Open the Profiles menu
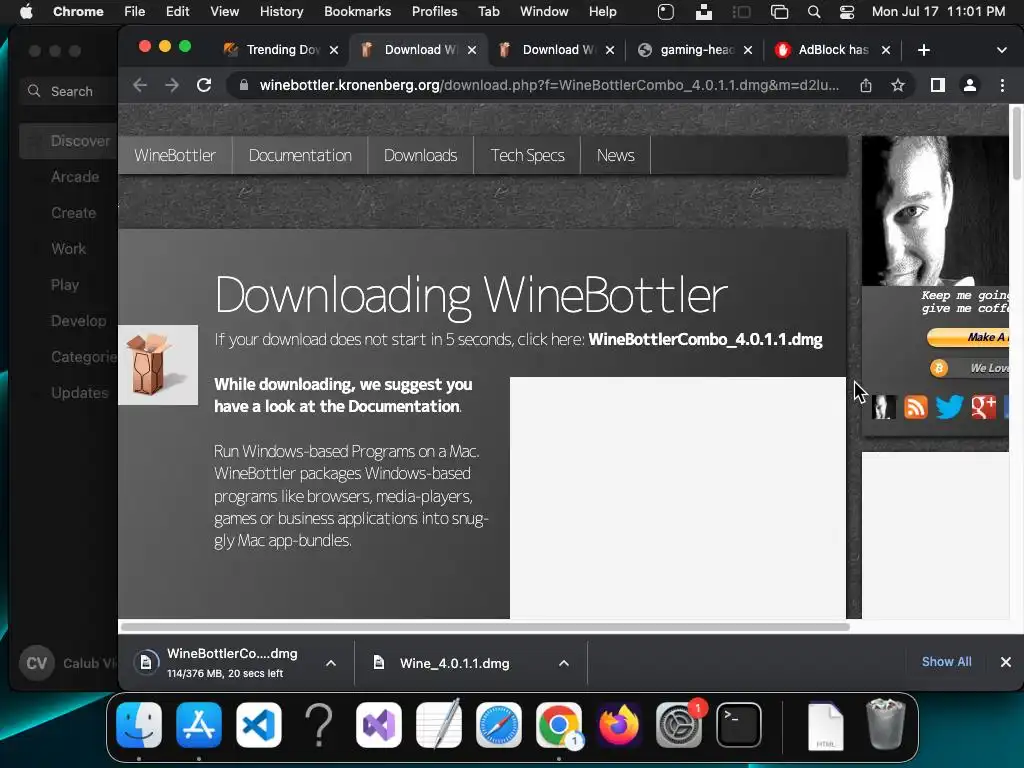The image size is (1024, 768). [434, 12]
